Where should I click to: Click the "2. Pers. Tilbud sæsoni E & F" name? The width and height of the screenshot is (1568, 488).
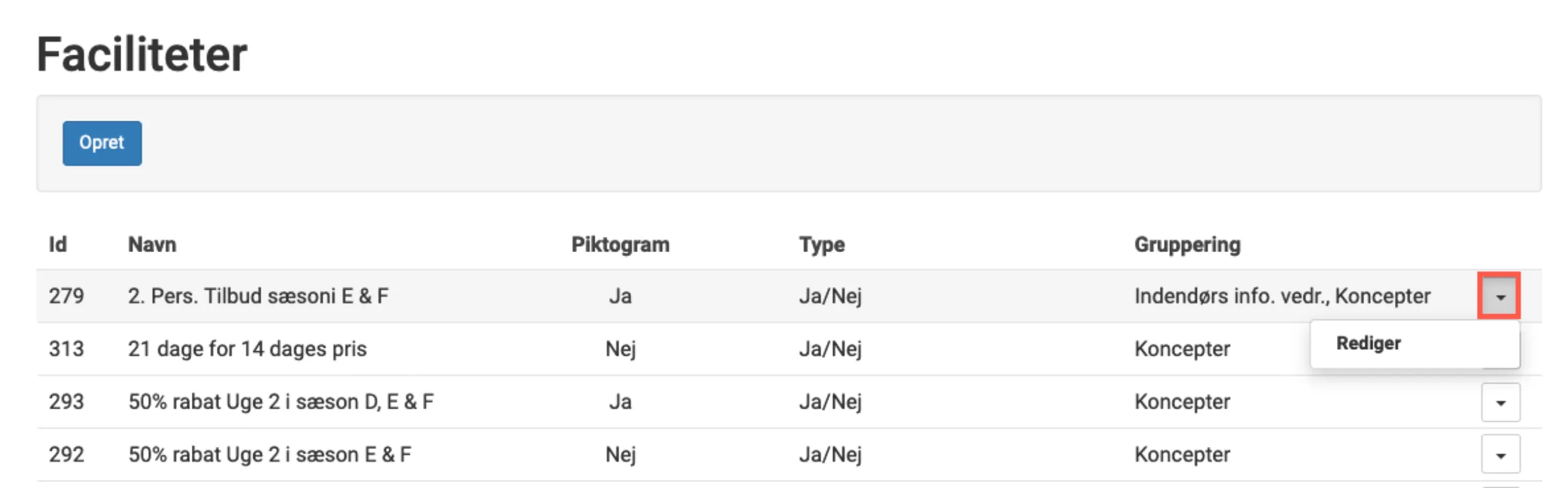coord(258,296)
